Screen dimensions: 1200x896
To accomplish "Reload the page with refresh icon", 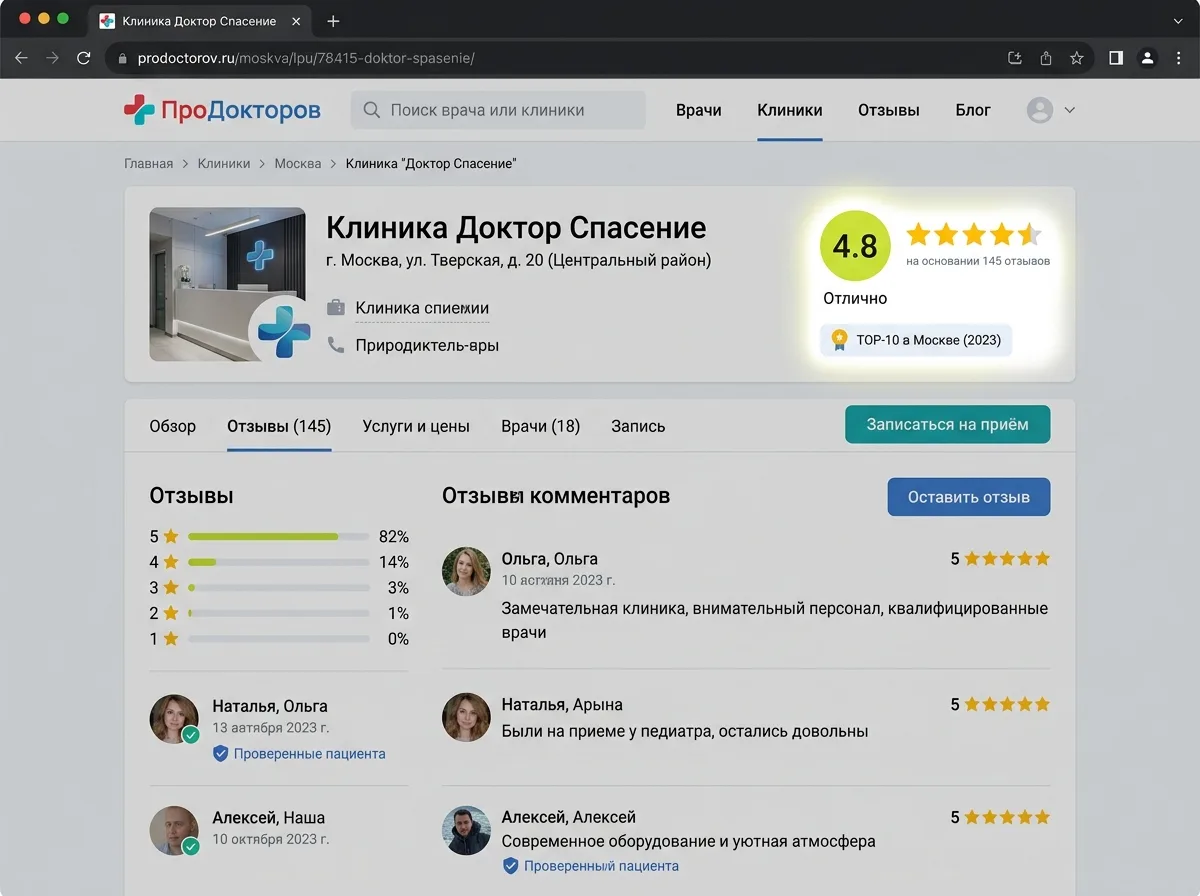I will click(x=84, y=58).
